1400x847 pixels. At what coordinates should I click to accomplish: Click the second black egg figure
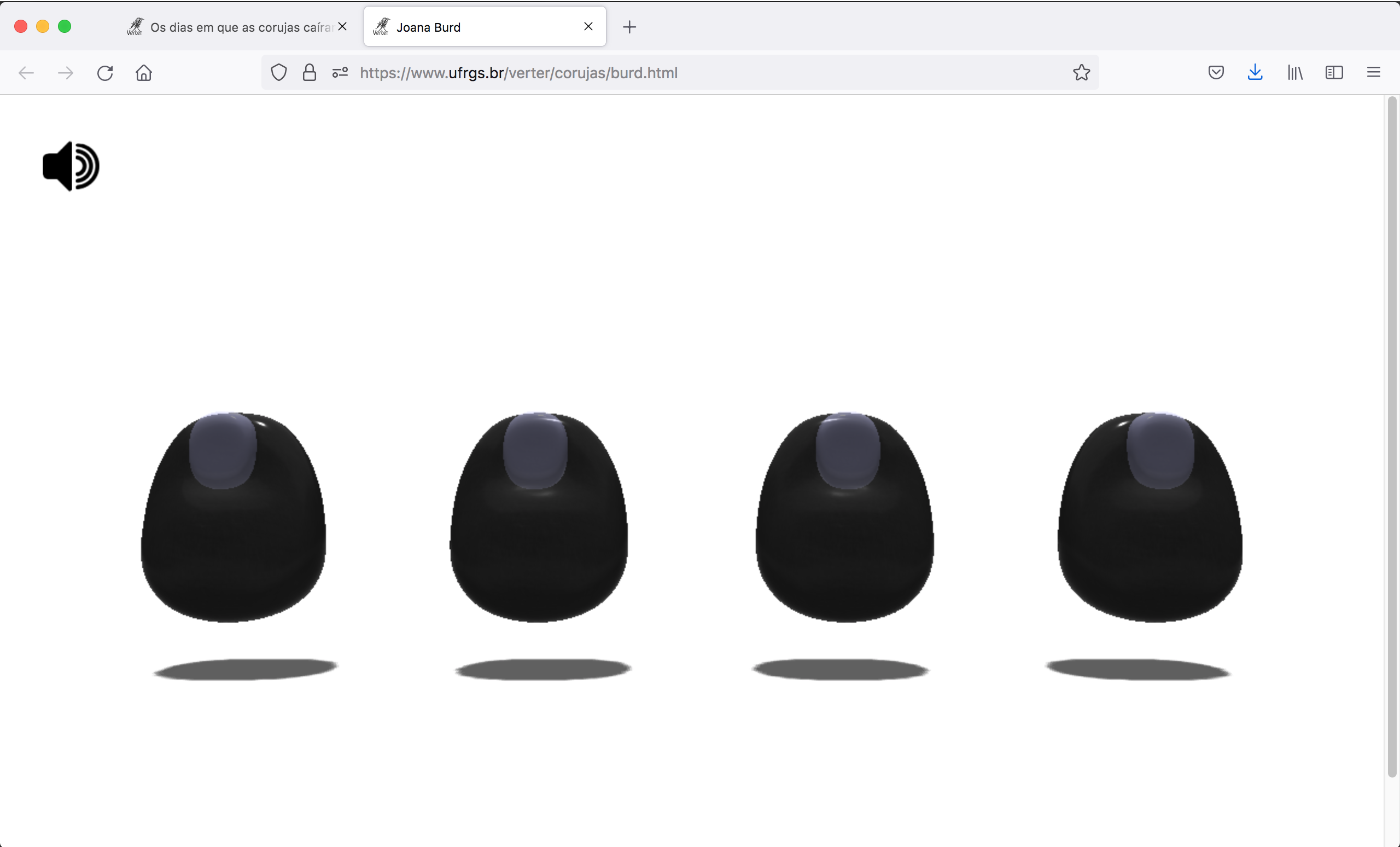click(x=539, y=517)
